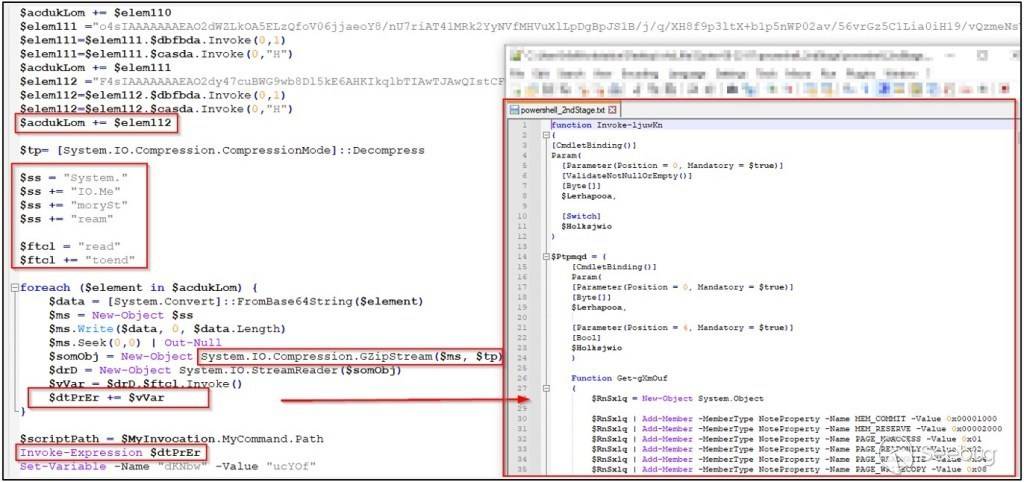Click '[Bool]' on line 22
Viewport: 1024px width, 482px height.
(586, 338)
